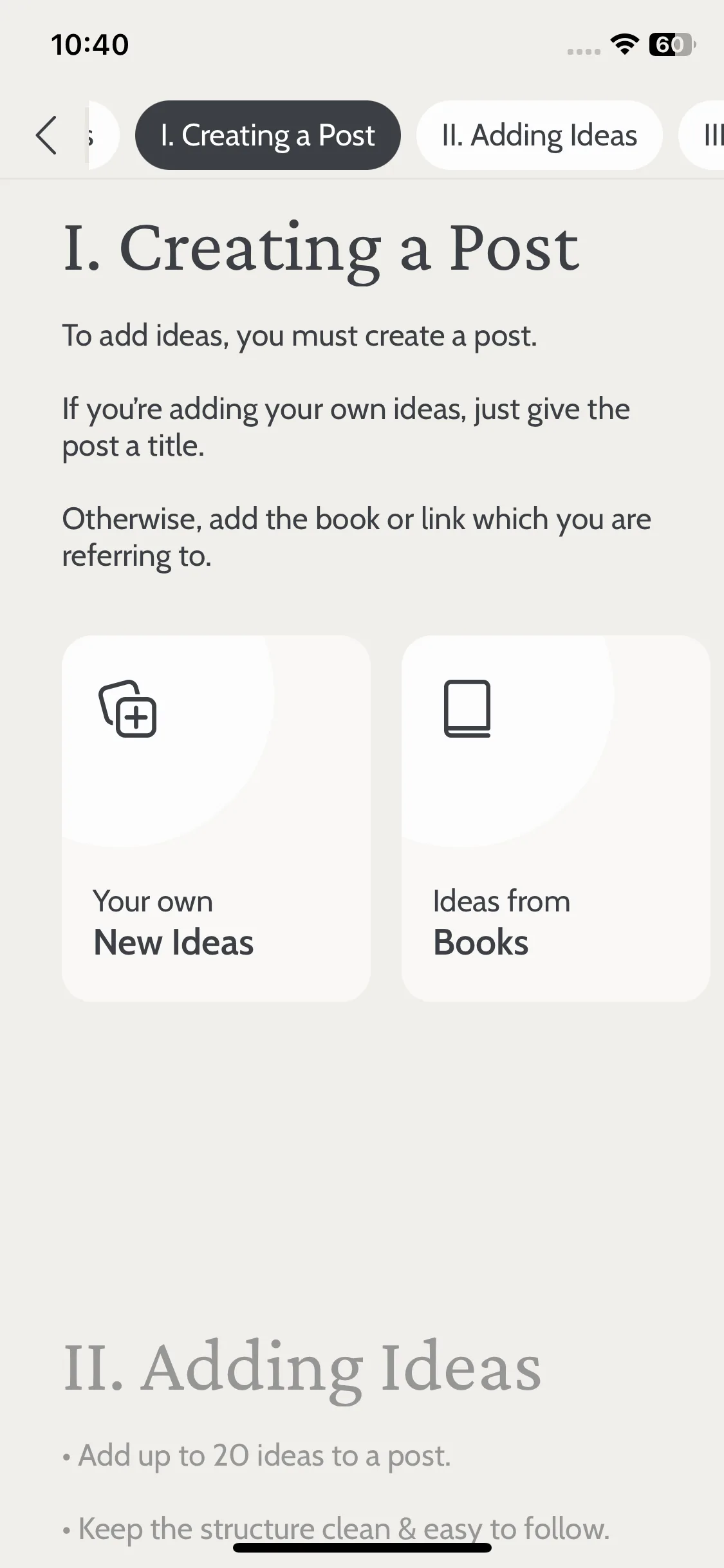The image size is (724, 1568).
Task: Tap the 10:40 clock in status bar
Action: (90, 44)
